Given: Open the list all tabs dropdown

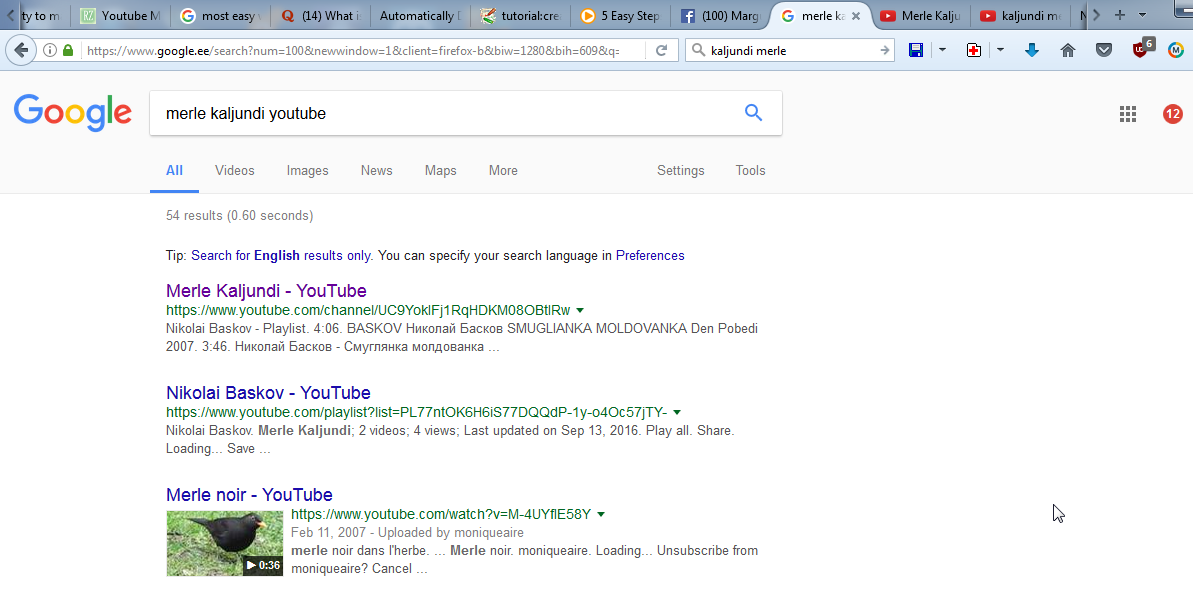Looking at the screenshot, I should point(1142,15).
